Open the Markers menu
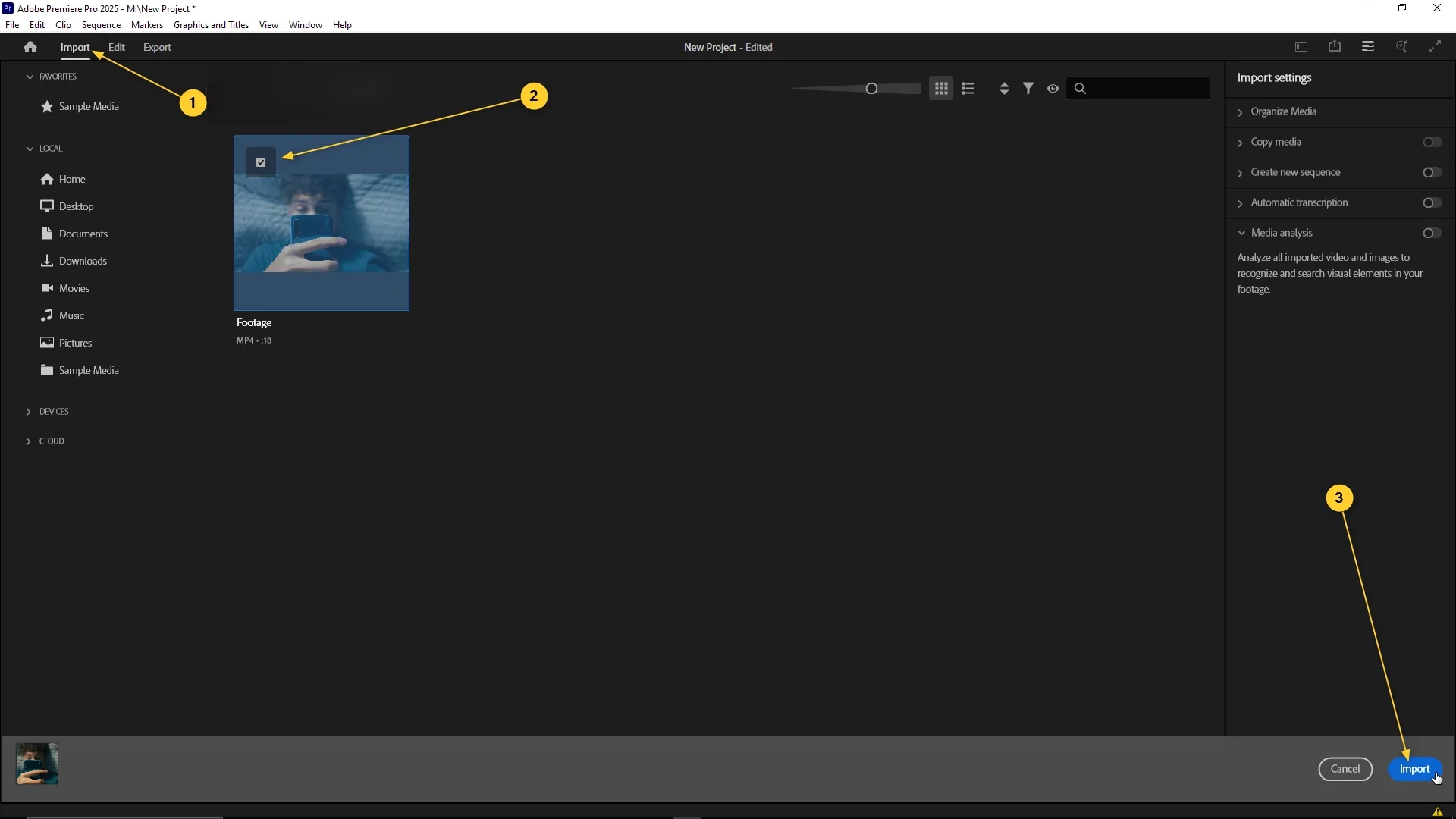 pyautogui.click(x=147, y=25)
